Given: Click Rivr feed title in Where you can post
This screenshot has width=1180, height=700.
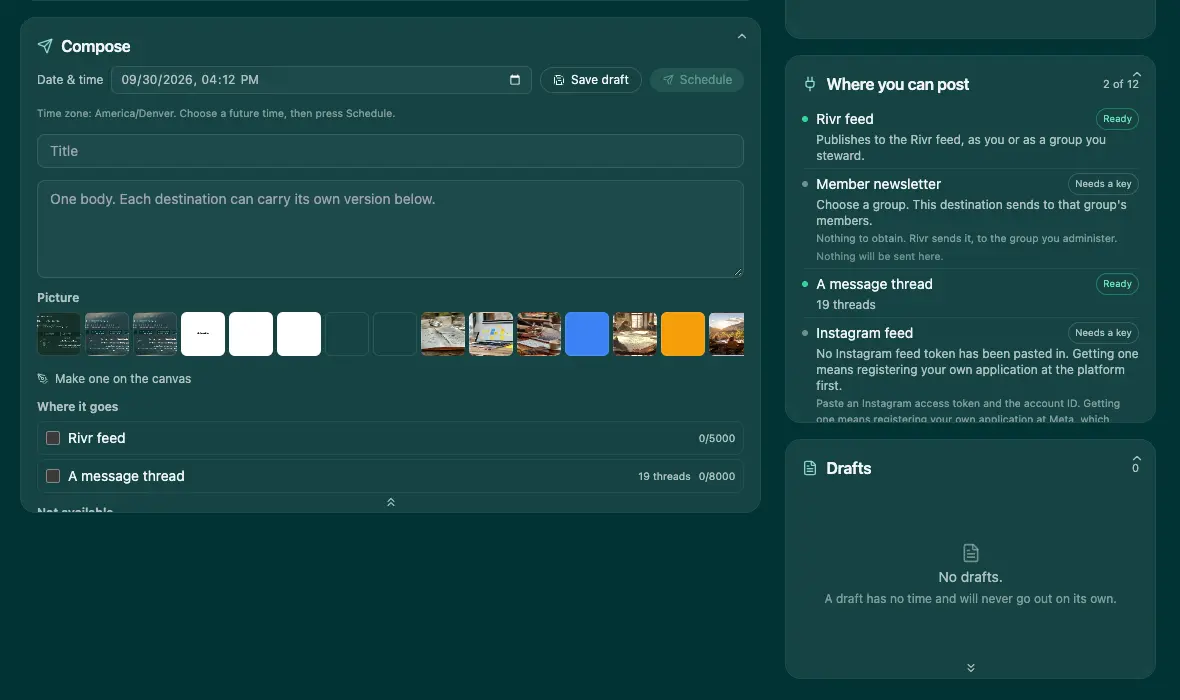Looking at the screenshot, I should 845,119.
